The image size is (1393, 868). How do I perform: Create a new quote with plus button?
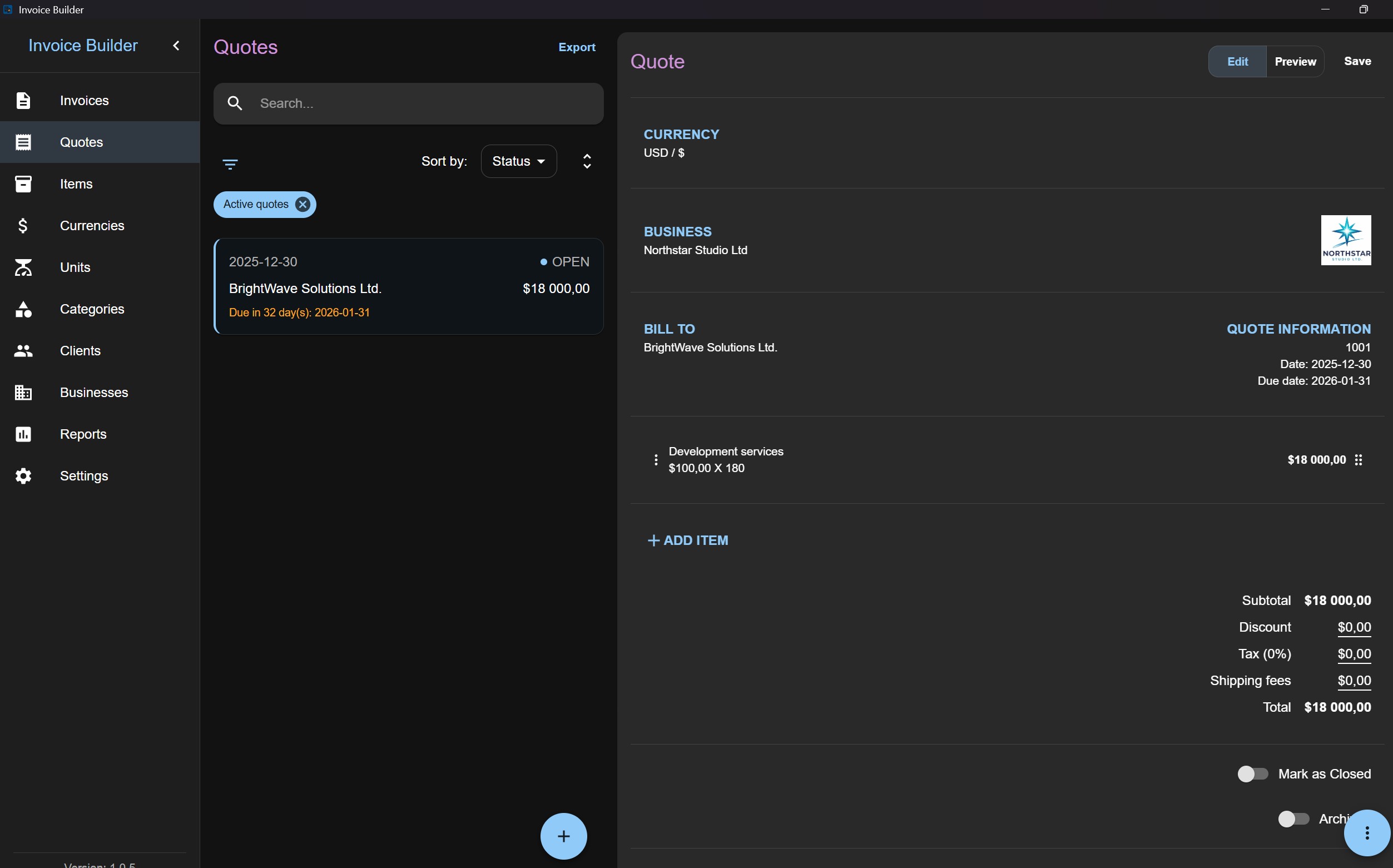click(x=564, y=836)
